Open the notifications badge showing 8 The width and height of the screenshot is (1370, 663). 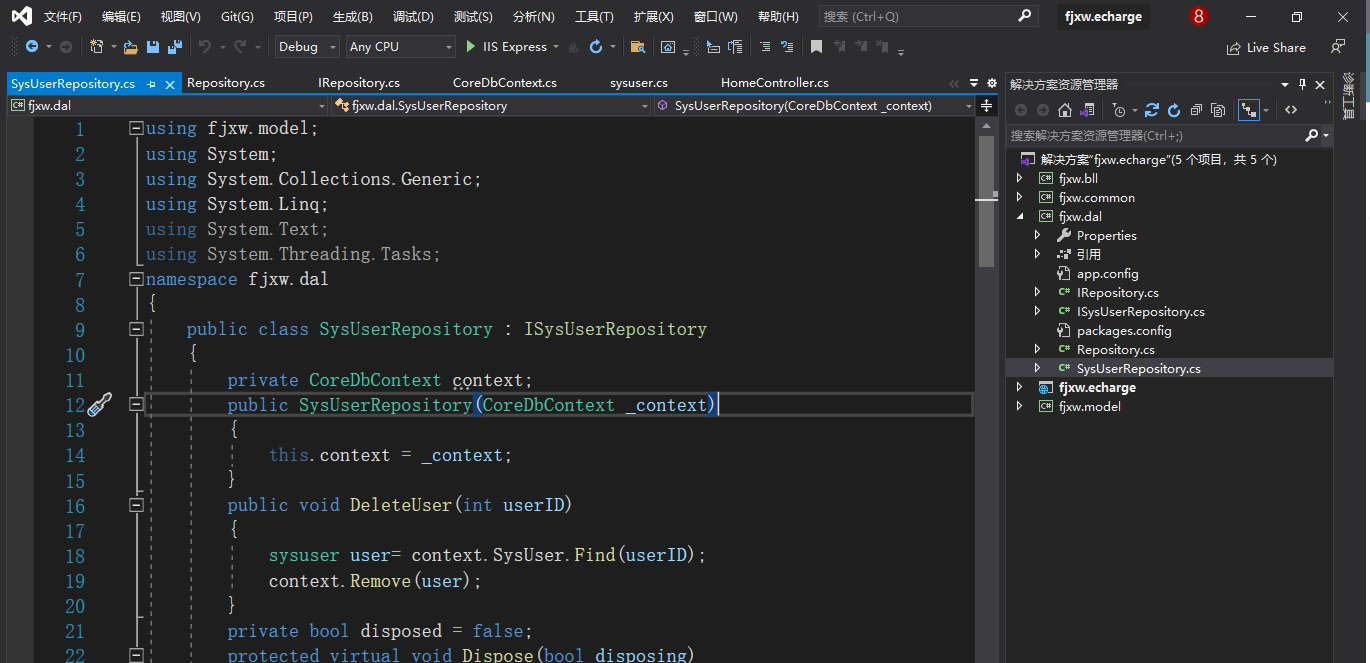pyautogui.click(x=1199, y=17)
